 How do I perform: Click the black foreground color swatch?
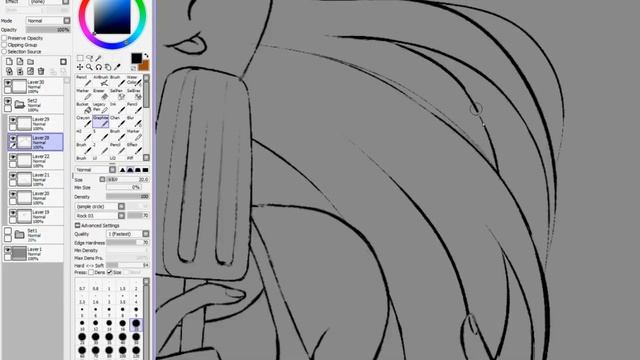[136, 58]
